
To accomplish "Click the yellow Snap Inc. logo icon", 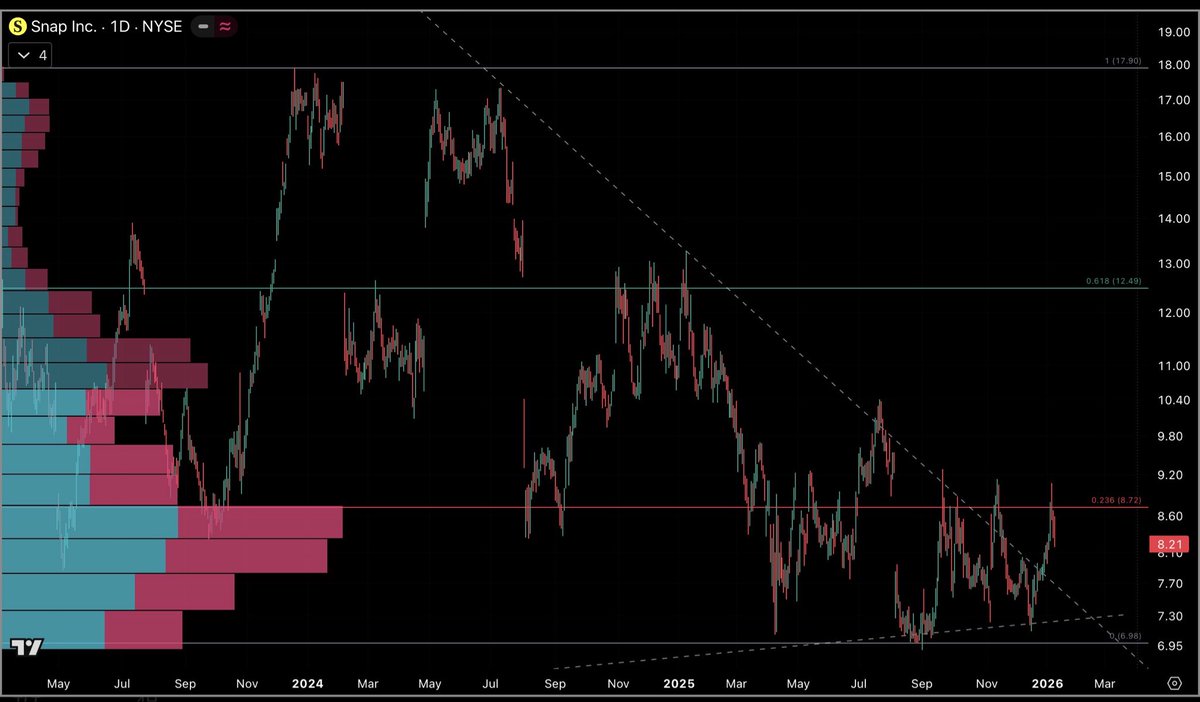I will (18, 26).
